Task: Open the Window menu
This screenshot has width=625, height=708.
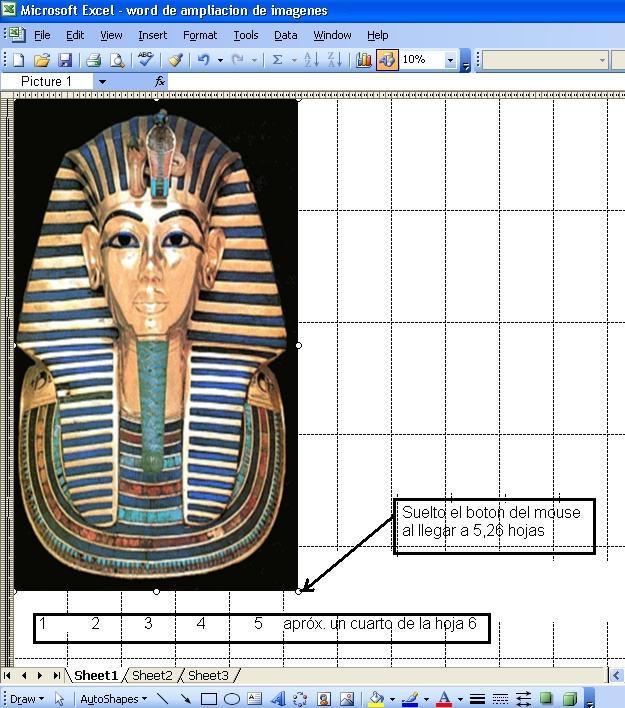Action: point(332,35)
